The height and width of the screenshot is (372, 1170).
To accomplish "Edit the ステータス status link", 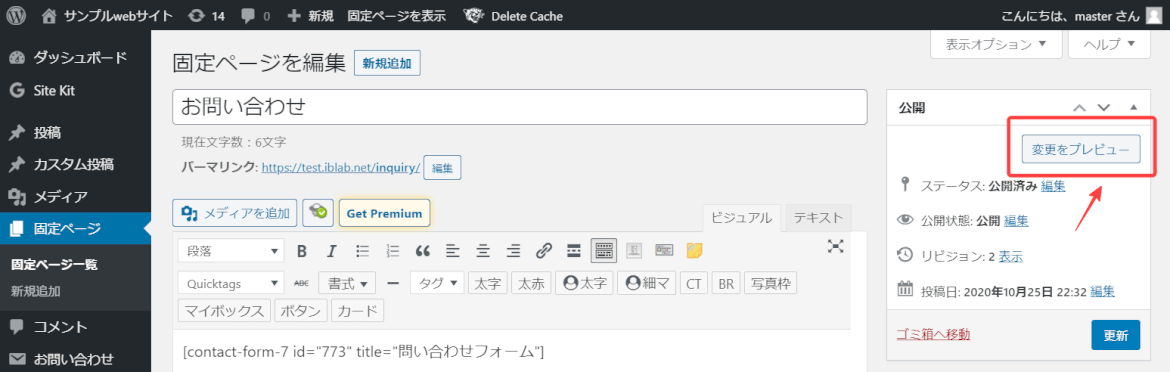I will pos(1053,186).
